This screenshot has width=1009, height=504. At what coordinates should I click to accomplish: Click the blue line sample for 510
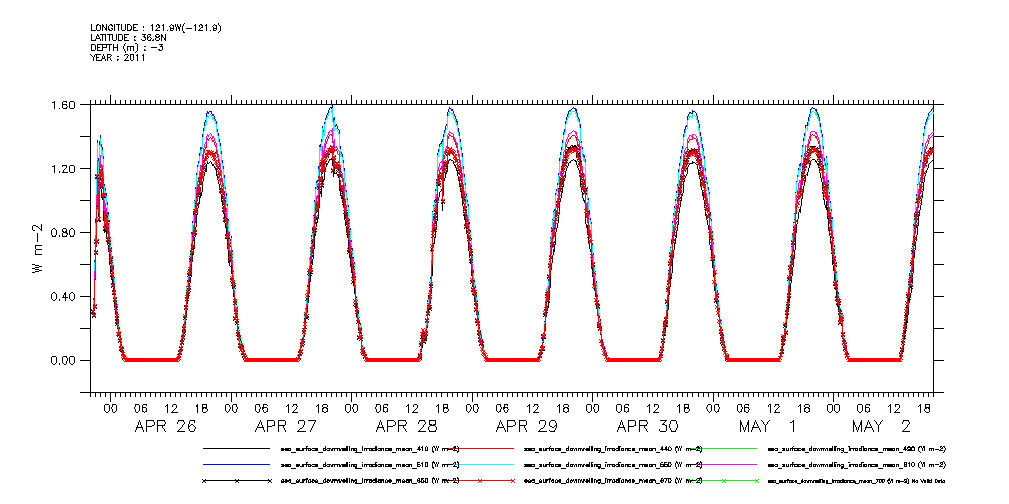pyautogui.click(x=236, y=464)
